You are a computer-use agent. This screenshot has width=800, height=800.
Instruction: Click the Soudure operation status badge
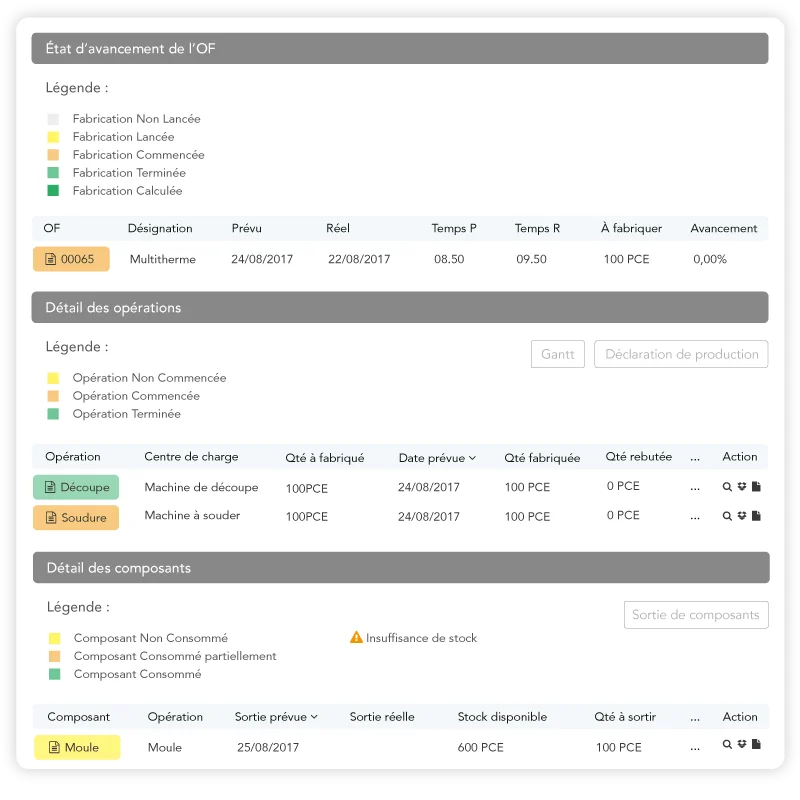click(x=75, y=517)
